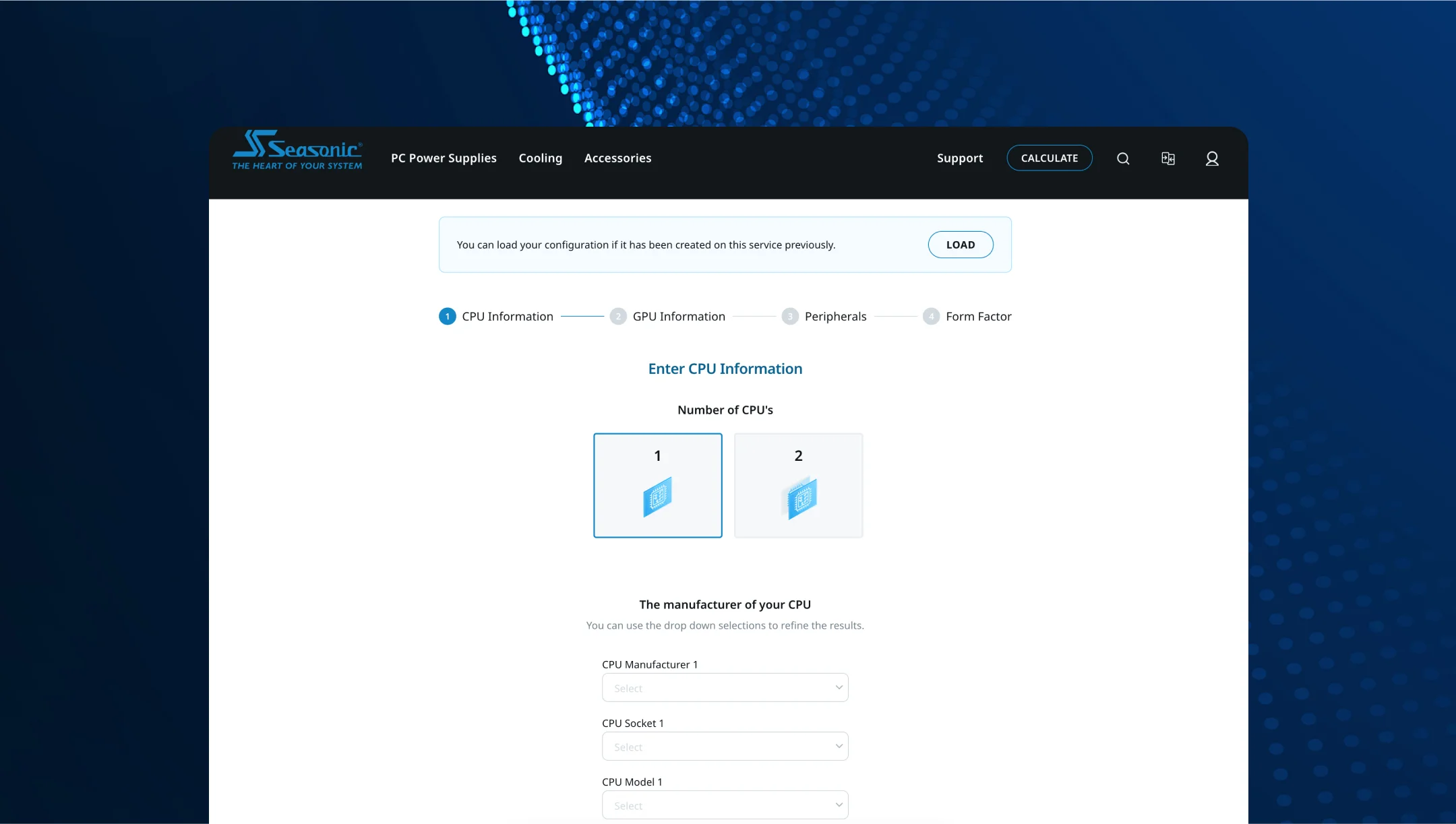Image resolution: width=1456 pixels, height=824 pixels.
Task: Click the language translation icon
Action: pyautogui.click(x=1168, y=158)
